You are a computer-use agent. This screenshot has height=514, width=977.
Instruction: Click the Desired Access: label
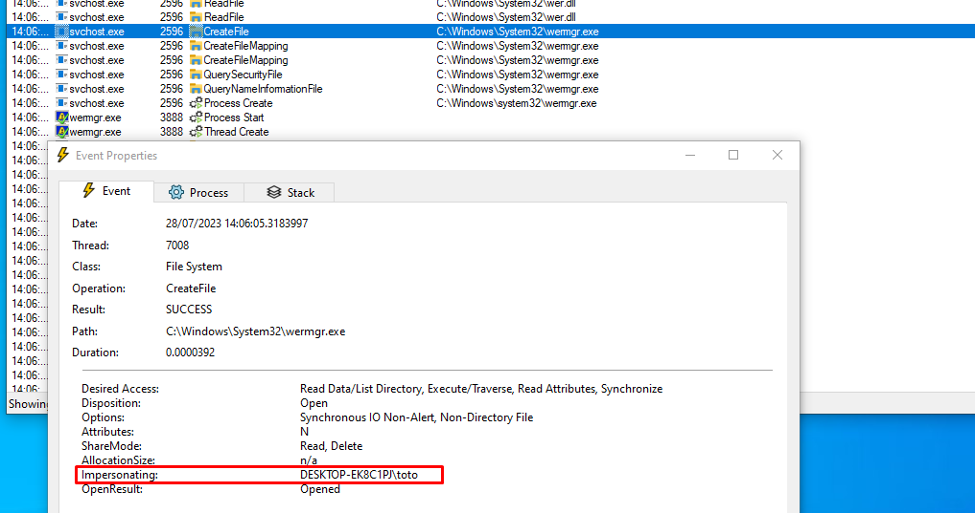click(x=120, y=389)
